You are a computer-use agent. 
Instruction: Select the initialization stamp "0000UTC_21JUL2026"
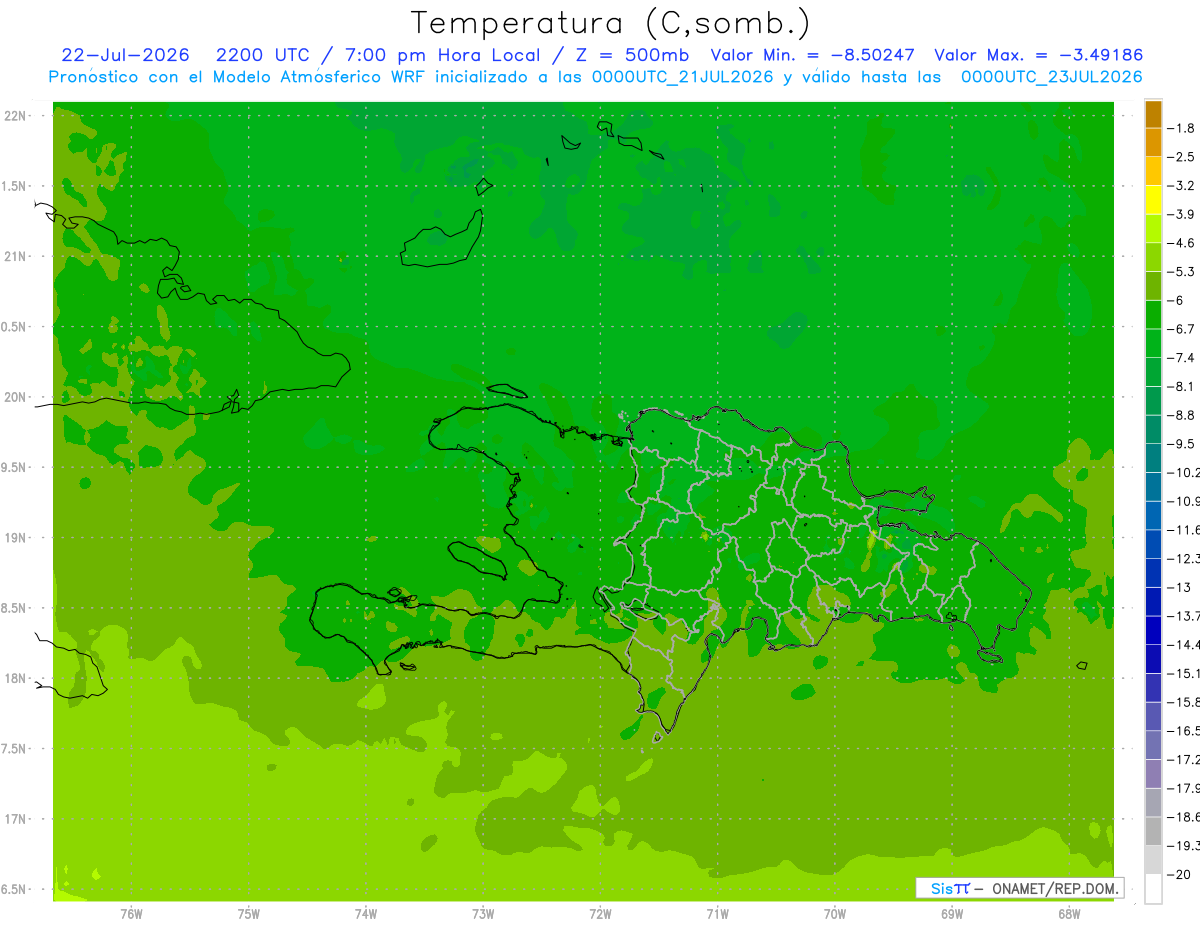682,77
